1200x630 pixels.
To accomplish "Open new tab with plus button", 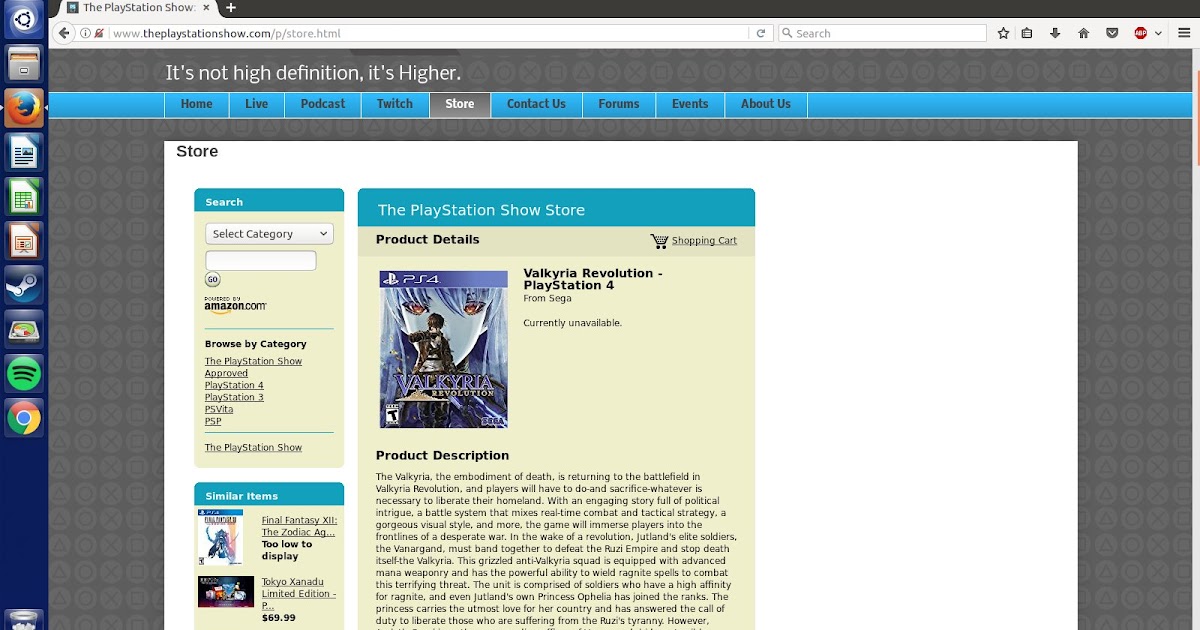I will [231, 8].
